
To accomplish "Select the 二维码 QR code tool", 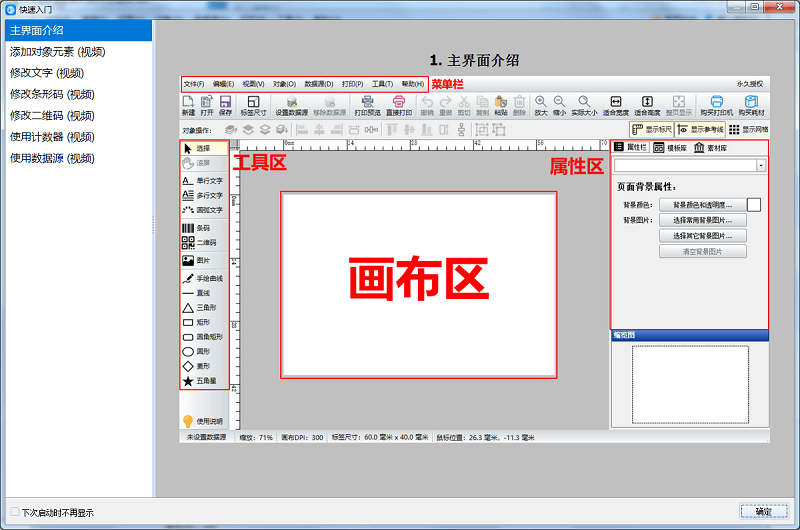I will 201,242.
